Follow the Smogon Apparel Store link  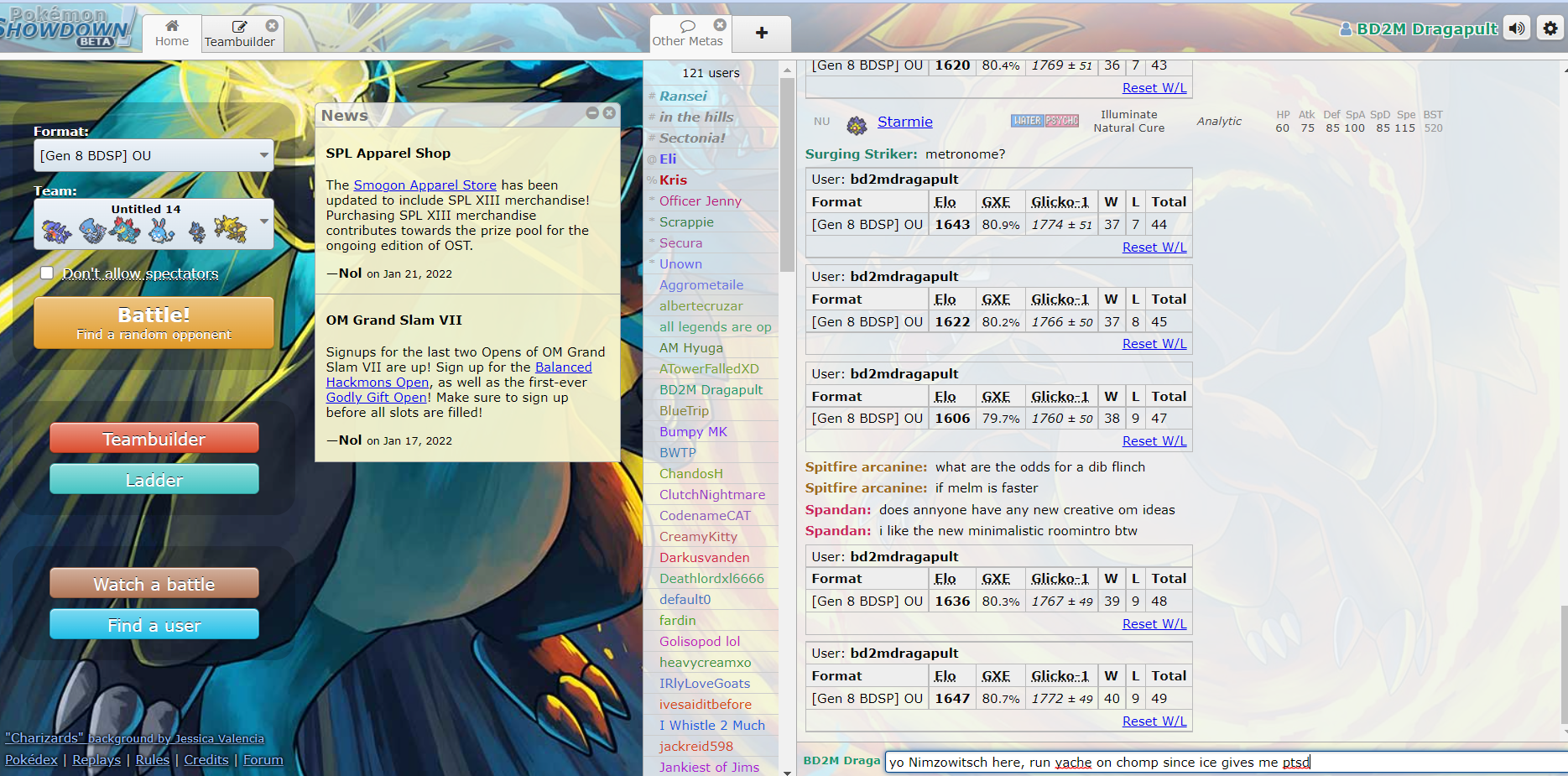(425, 185)
